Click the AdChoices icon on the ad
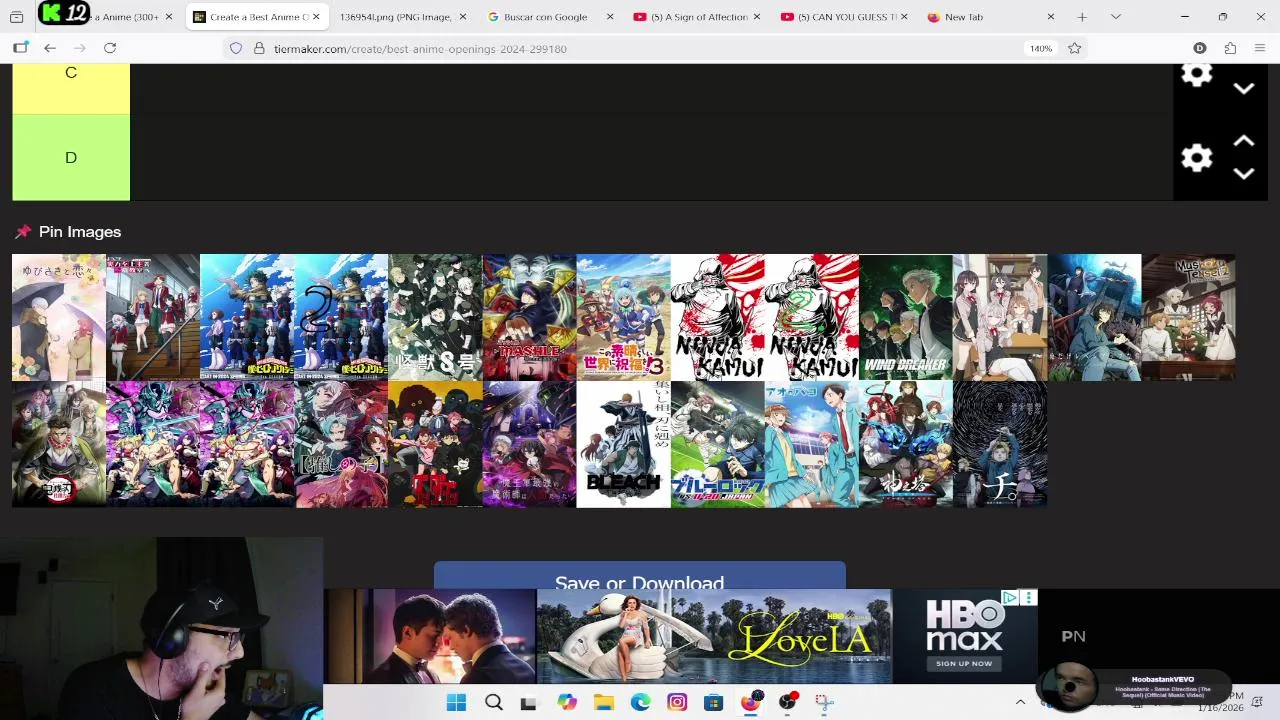 click(1010, 598)
